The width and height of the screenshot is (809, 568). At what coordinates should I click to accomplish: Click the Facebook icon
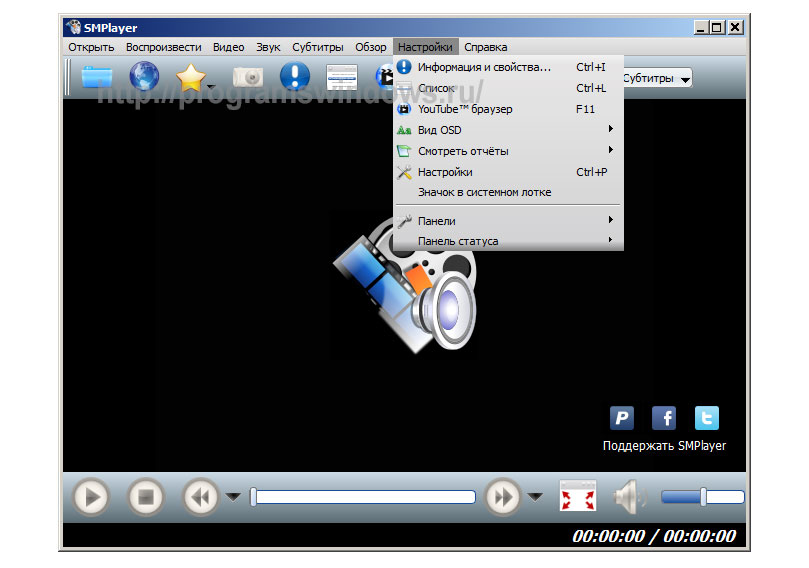click(x=664, y=418)
